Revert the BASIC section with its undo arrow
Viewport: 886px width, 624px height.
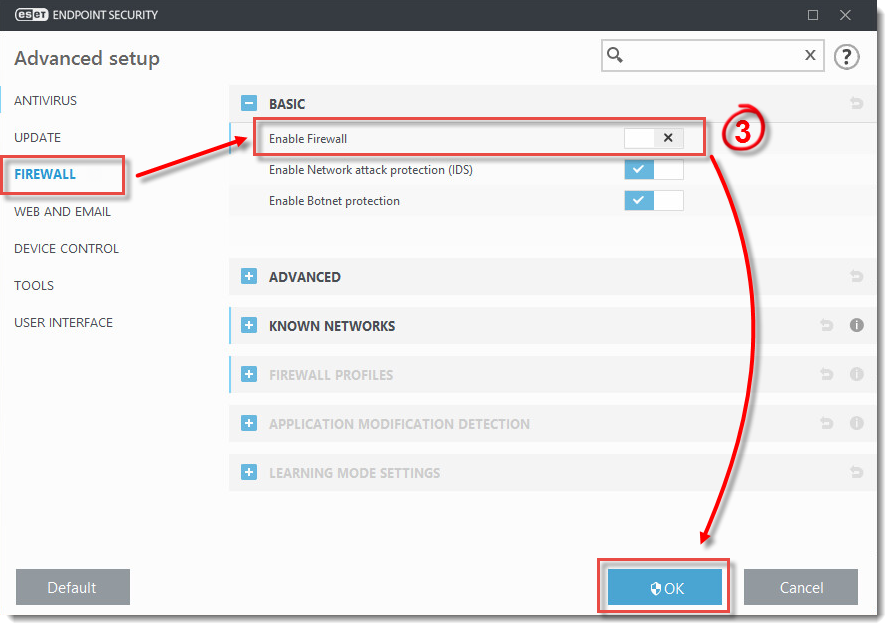[856, 103]
